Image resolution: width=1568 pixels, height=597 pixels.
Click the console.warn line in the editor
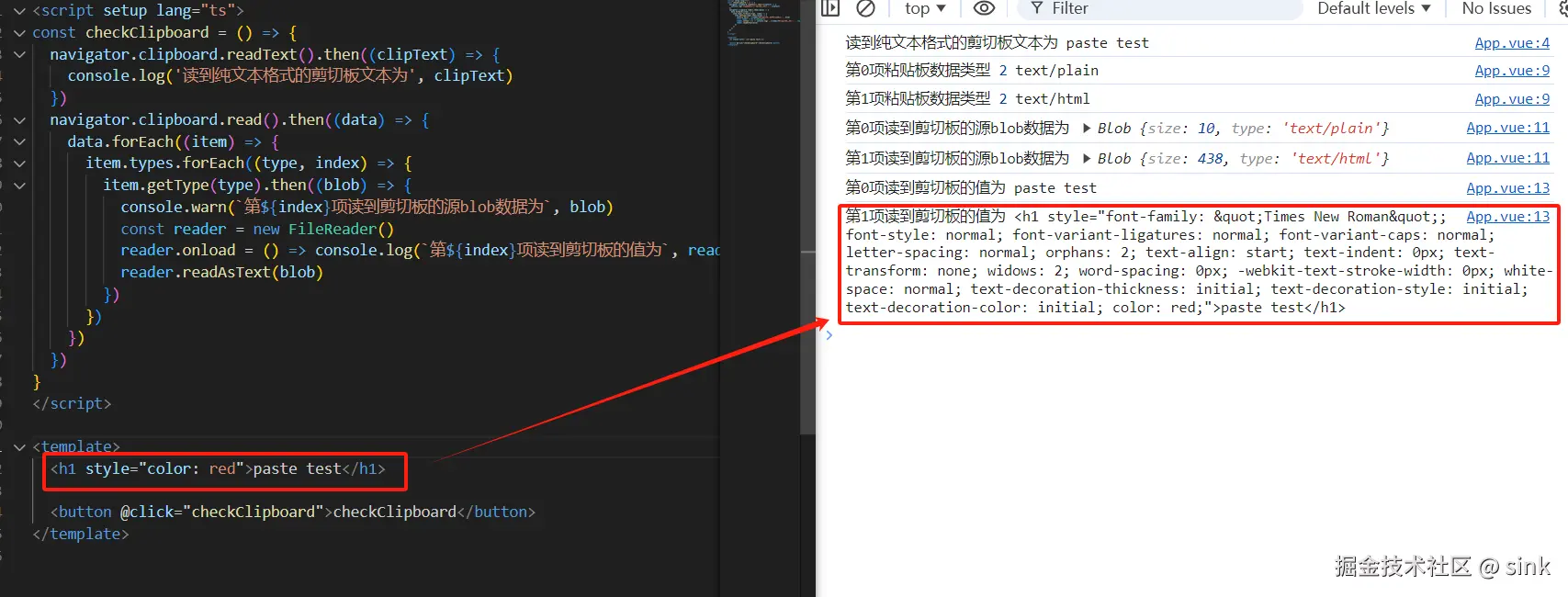tap(367, 208)
